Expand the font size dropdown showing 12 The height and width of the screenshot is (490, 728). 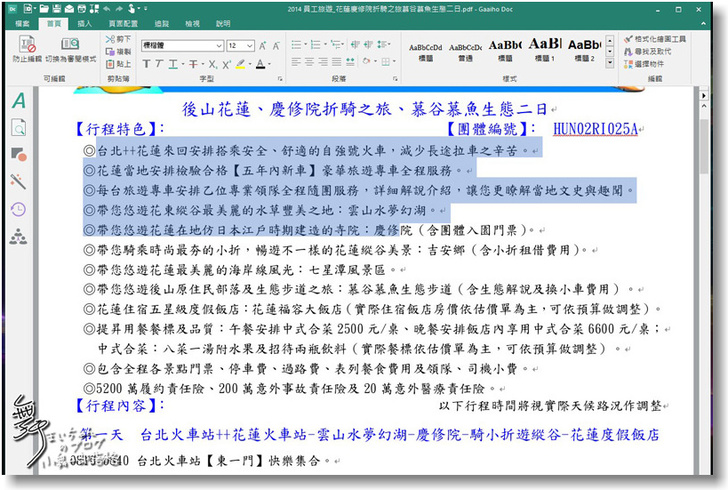click(240, 46)
